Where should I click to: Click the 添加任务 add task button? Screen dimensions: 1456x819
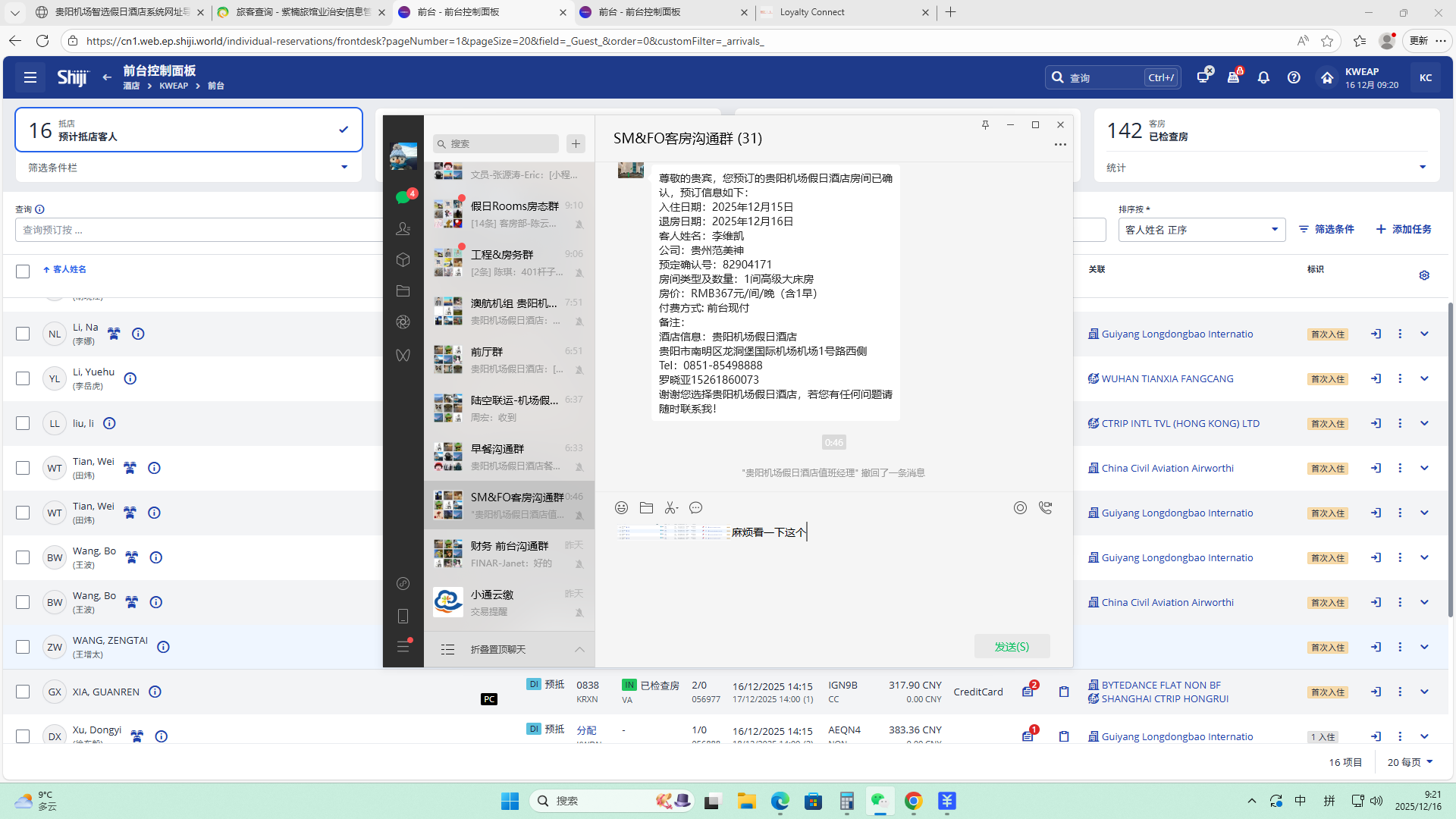[1404, 229]
